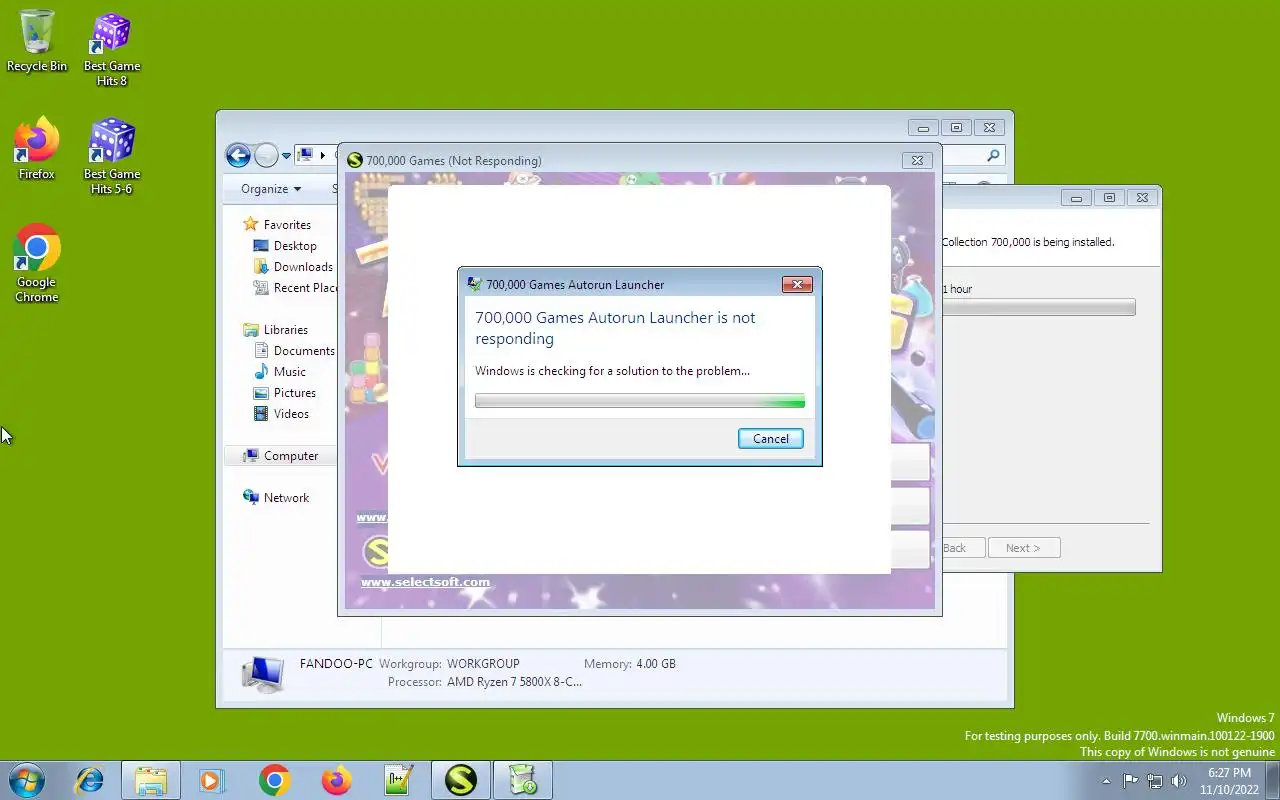Open Recent Places in the navigation pane
This screenshot has width=1280, height=800.
coord(295,288)
